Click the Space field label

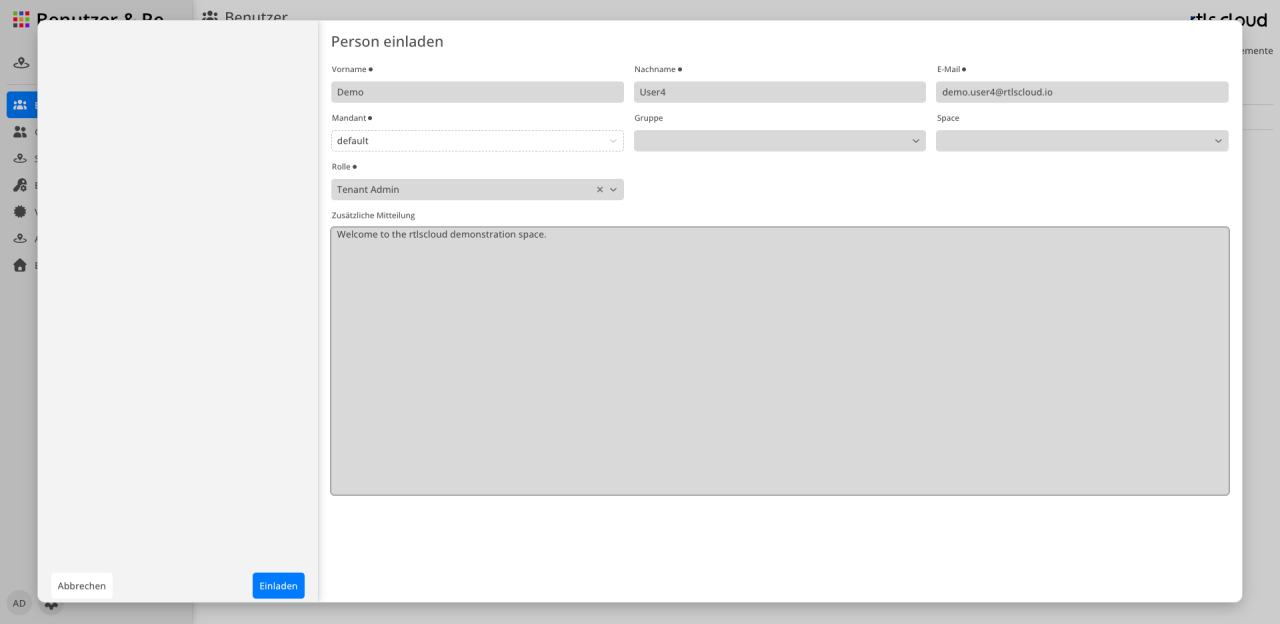click(948, 118)
